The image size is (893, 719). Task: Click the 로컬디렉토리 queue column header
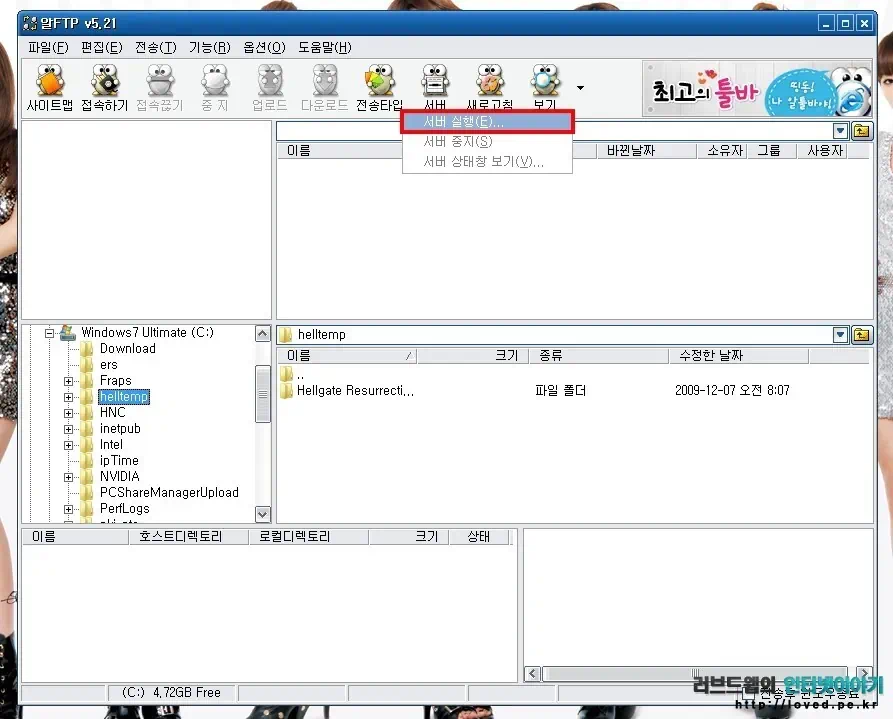(x=309, y=537)
